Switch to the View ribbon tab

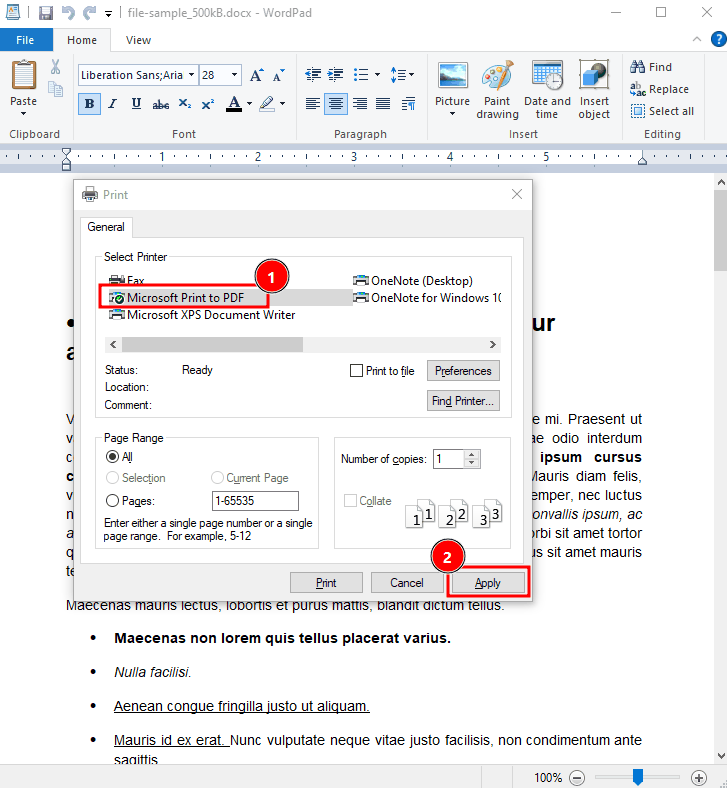[138, 40]
